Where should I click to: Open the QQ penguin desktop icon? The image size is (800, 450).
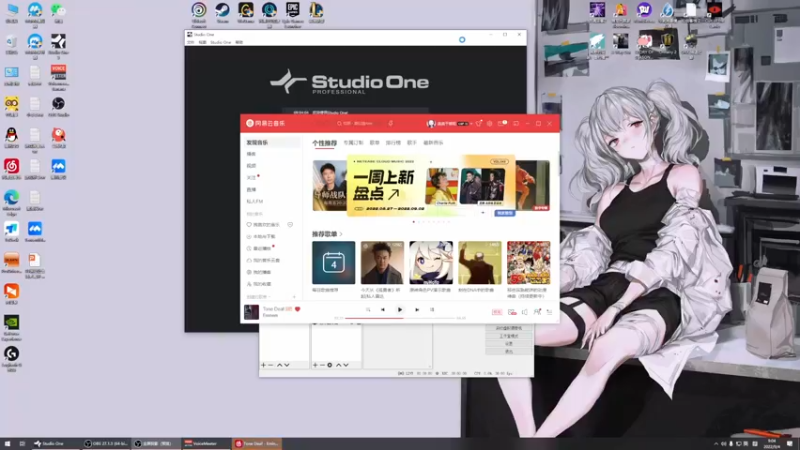tap(11, 138)
